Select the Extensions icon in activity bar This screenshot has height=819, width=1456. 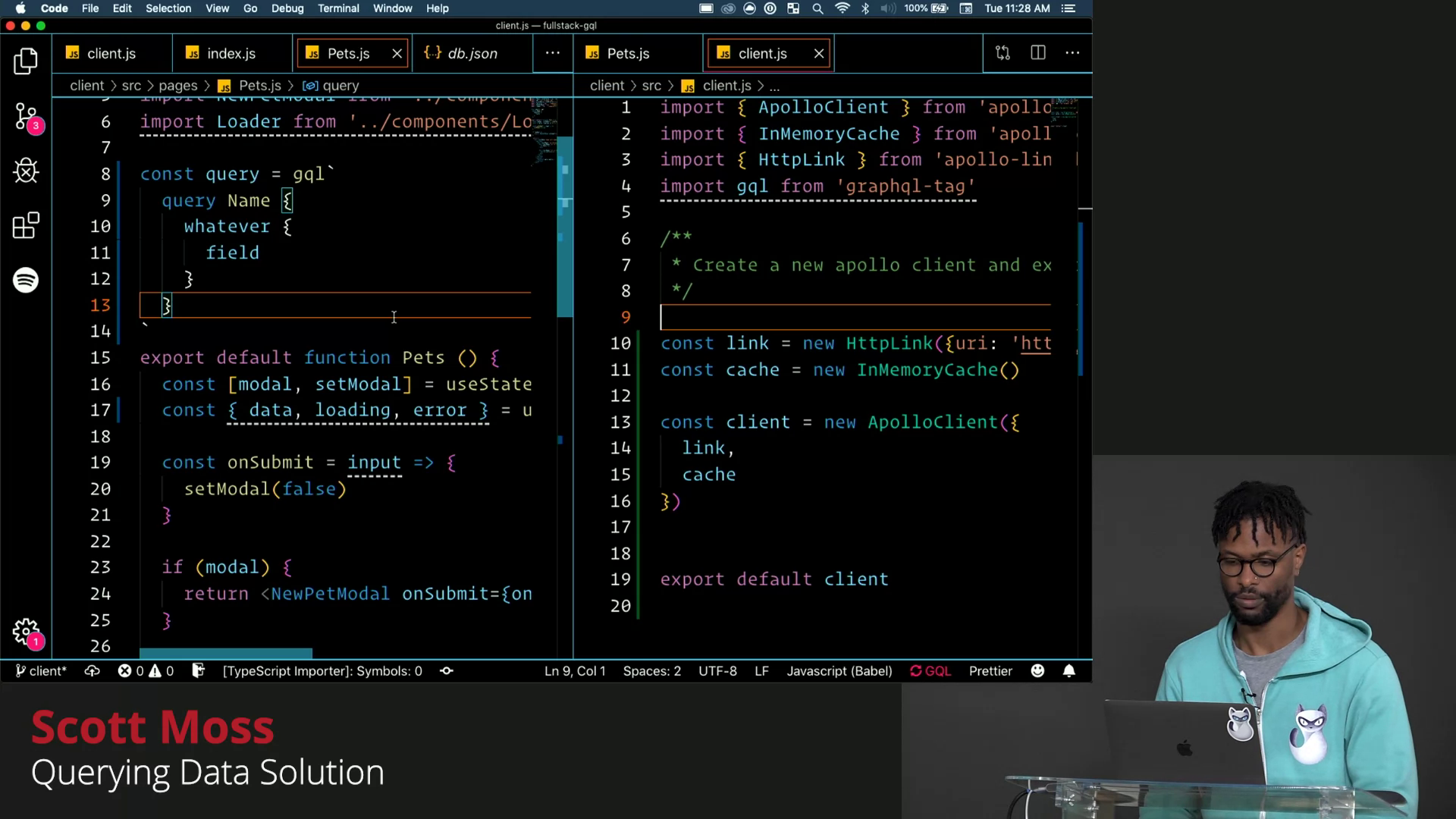(26, 225)
